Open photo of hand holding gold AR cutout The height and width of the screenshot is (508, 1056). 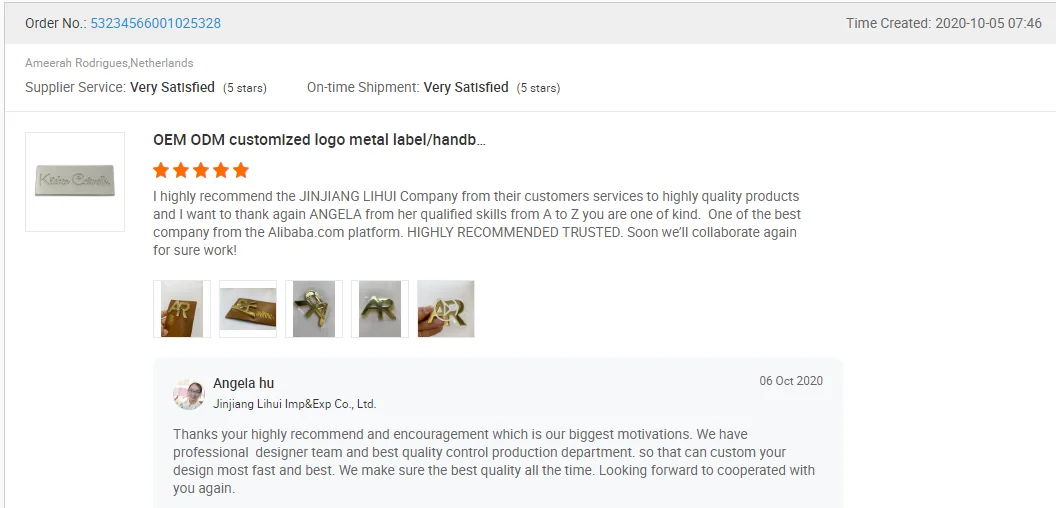click(446, 308)
